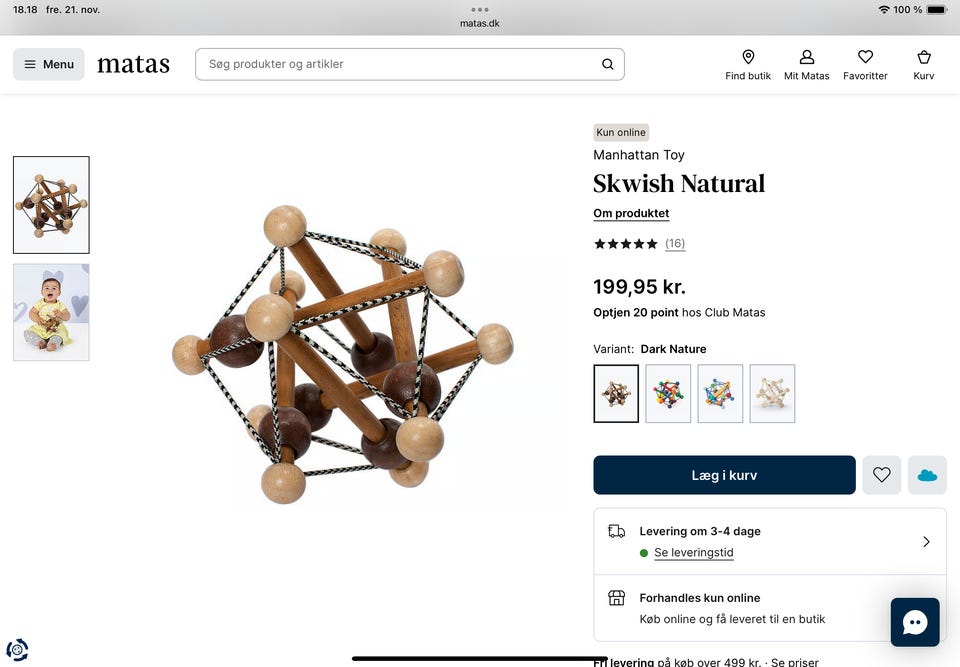The image size is (960, 667).
Task: Add product to favorites with heart button
Action: click(x=882, y=475)
